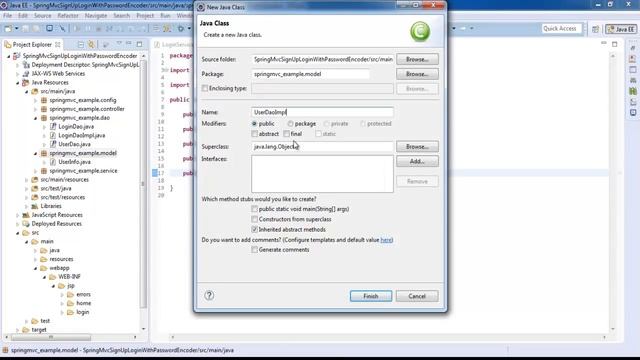Click the JAX-WS Web Services node icon
640x360 pixels.
pos(26,73)
